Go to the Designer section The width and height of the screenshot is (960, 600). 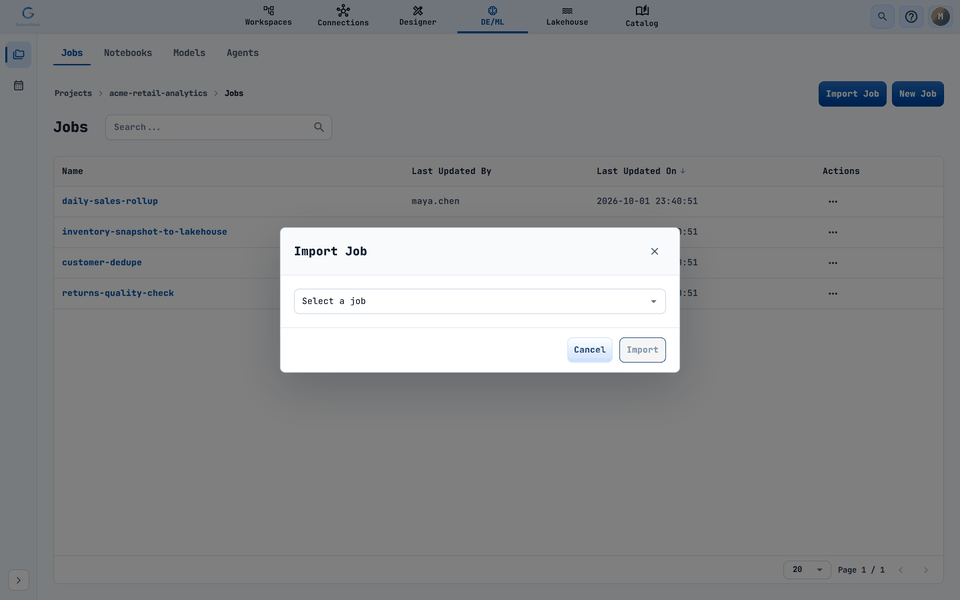tap(418, 16)
